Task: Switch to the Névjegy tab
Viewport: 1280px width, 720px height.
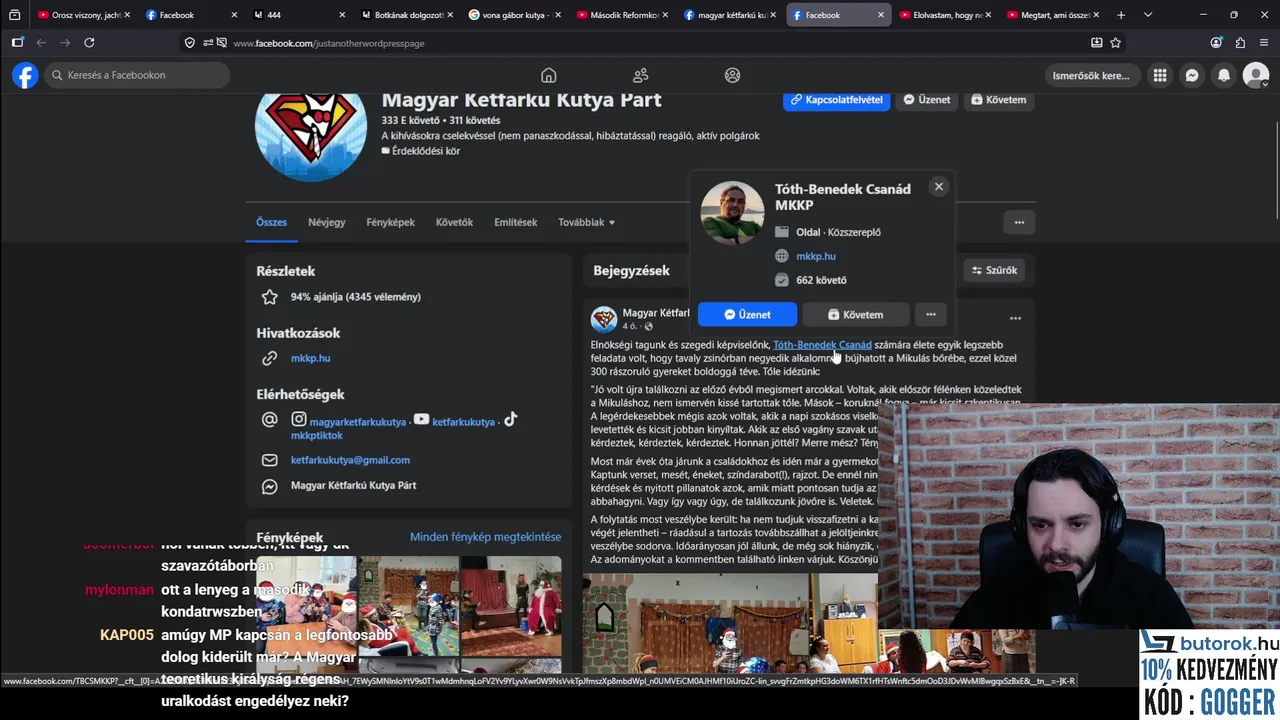Action: tap(327, 222)
